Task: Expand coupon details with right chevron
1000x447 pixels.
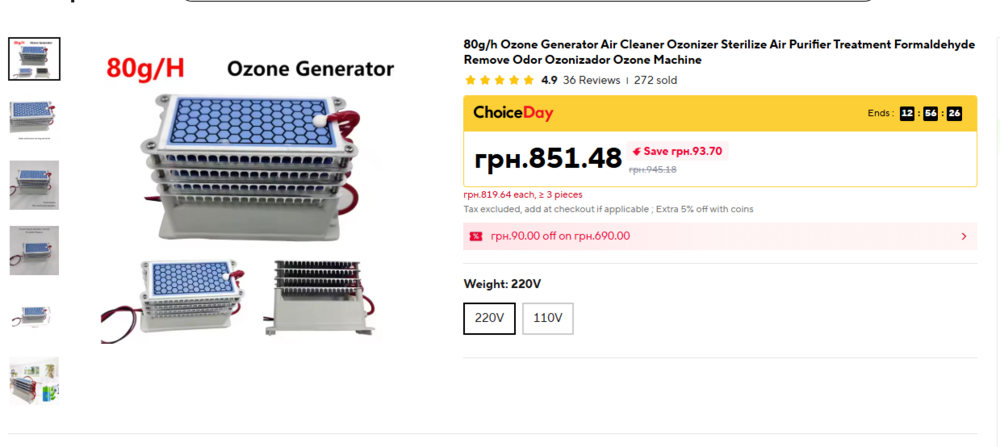Action: pos(964,237)
